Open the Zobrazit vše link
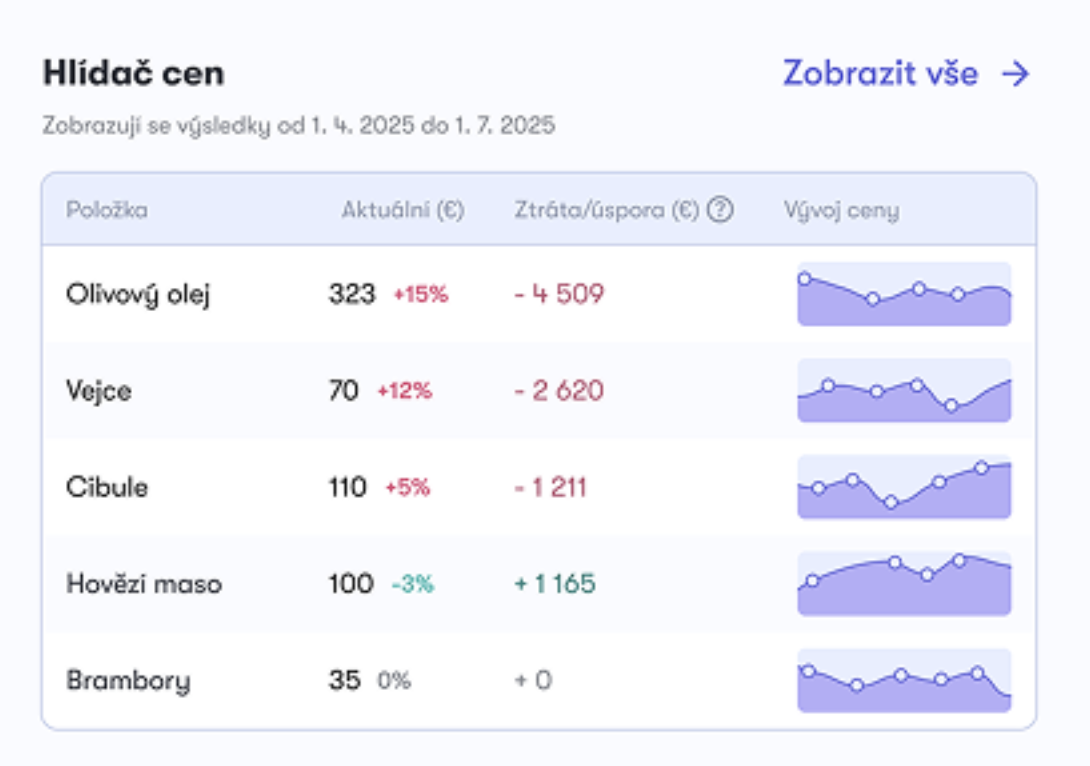Screen dimensions: 1090x766 point(906,73)
